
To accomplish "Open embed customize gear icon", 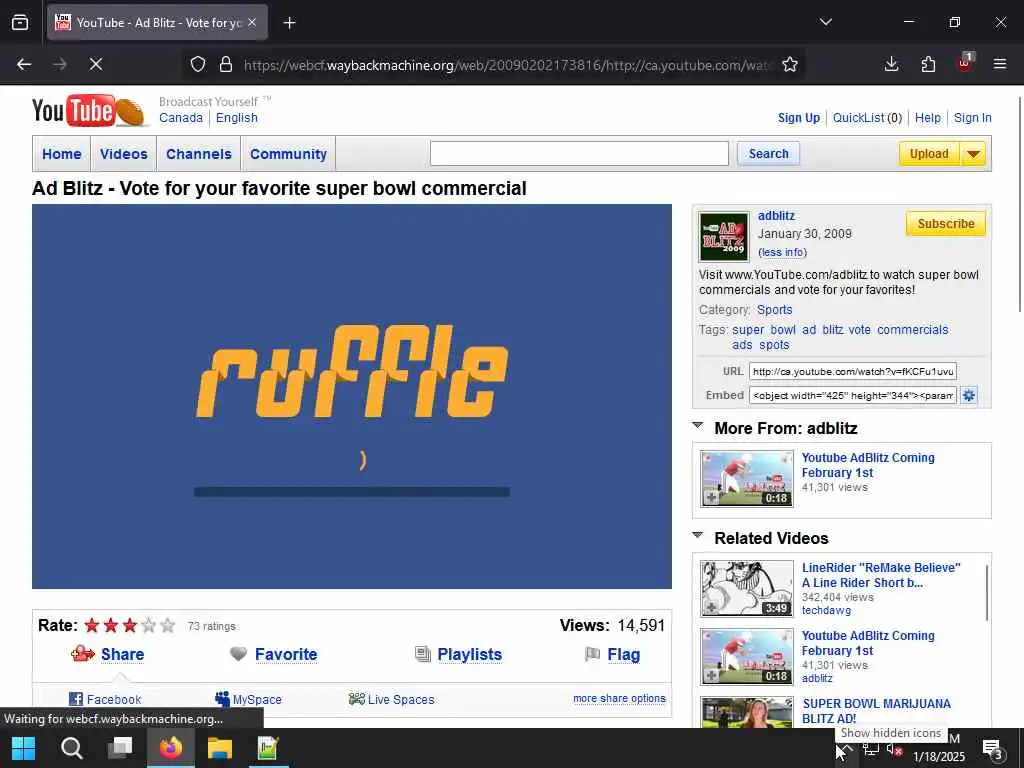I will 968,395.
